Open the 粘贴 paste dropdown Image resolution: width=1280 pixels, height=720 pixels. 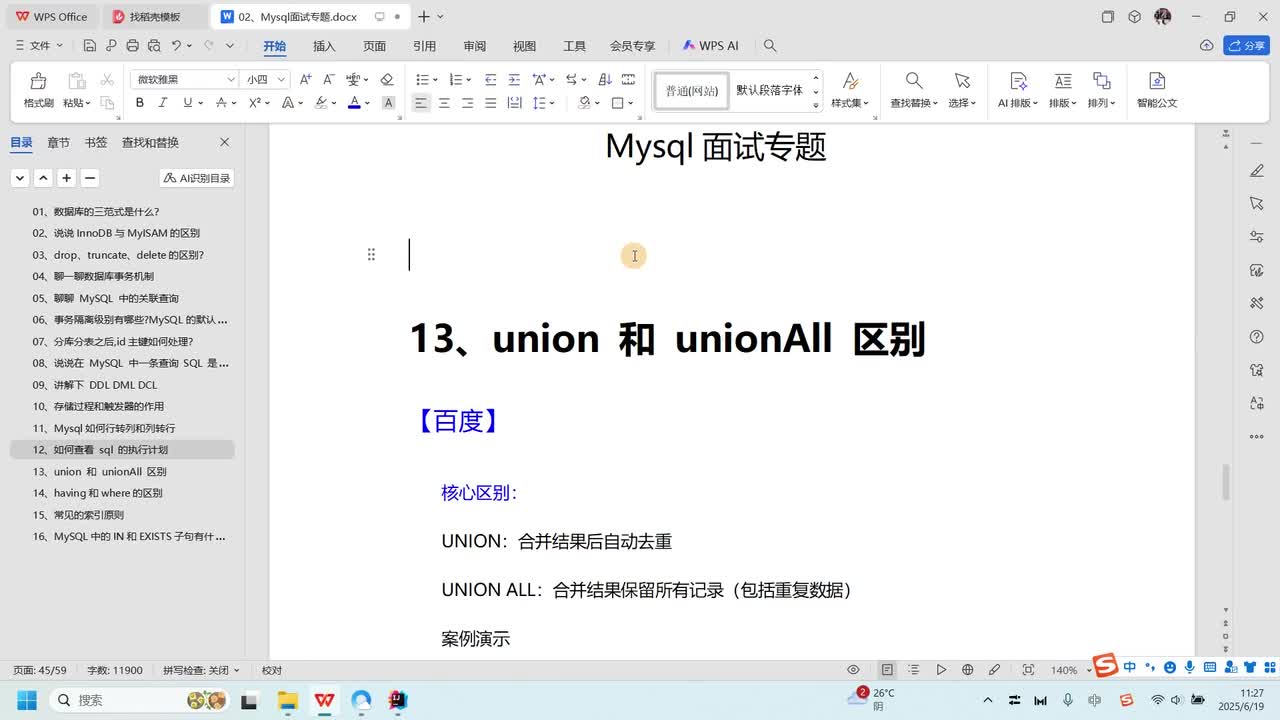[x=77, y=103]
